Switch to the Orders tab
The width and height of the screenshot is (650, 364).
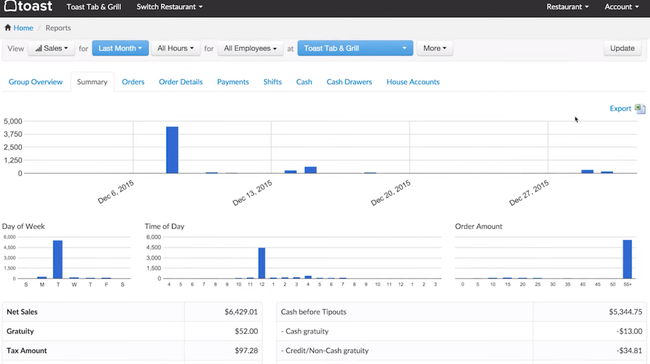coord(133,82)
